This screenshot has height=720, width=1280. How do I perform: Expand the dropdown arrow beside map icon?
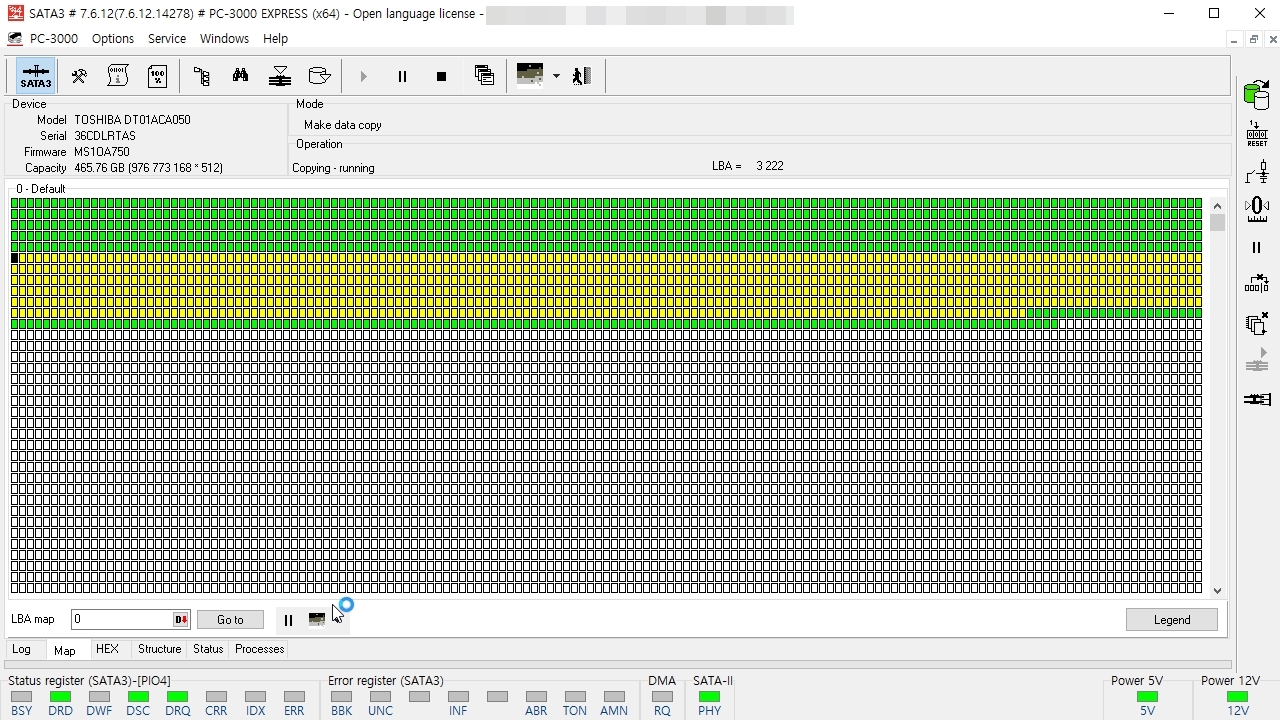click(556, 76)
